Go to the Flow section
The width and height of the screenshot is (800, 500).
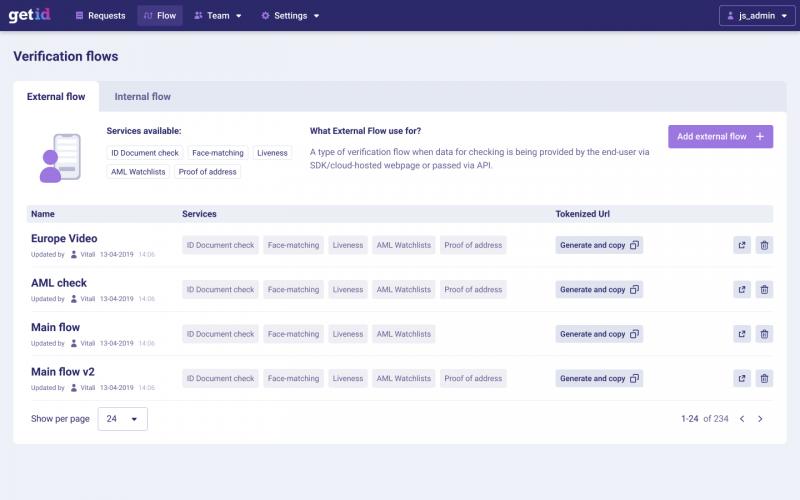(160, 16)
